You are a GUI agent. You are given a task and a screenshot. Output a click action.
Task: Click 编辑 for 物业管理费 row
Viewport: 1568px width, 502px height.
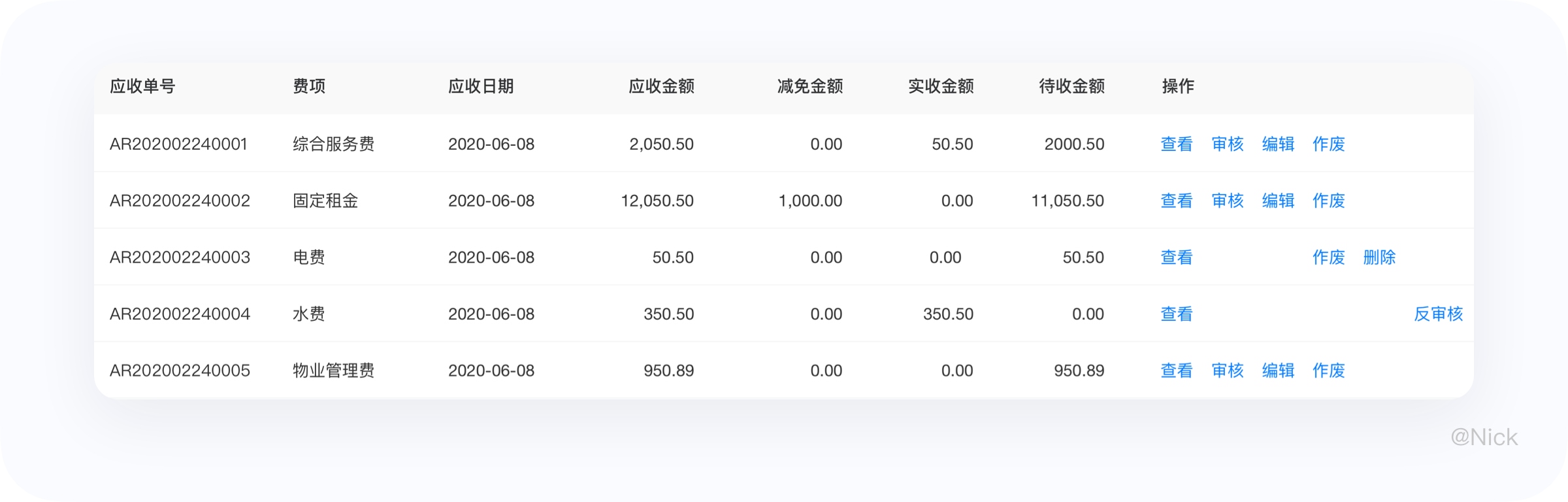[1279, 371]
